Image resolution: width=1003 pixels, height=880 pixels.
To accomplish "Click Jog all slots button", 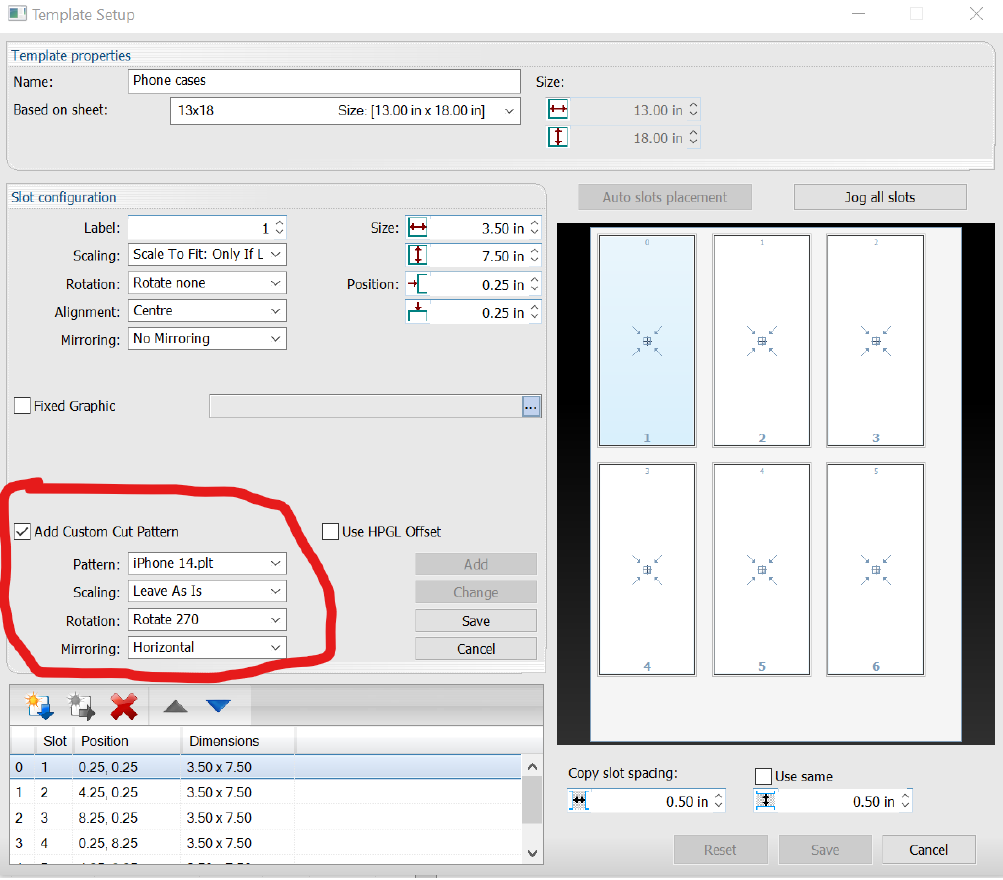I will tap(880, 197).
